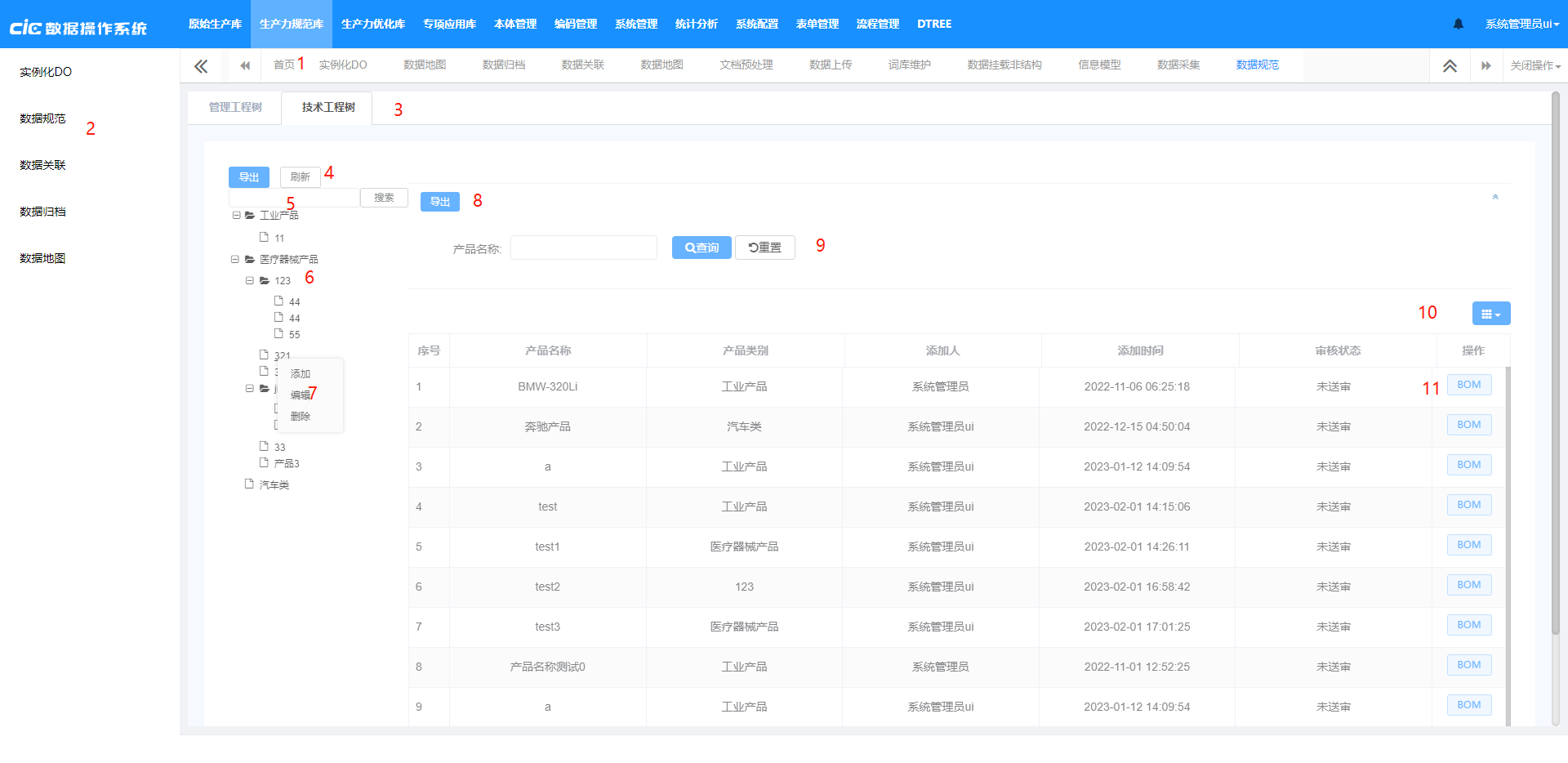Click the backward double-arrow tab scroll icon
The image size is (1568, 763).
click(243, 65)
